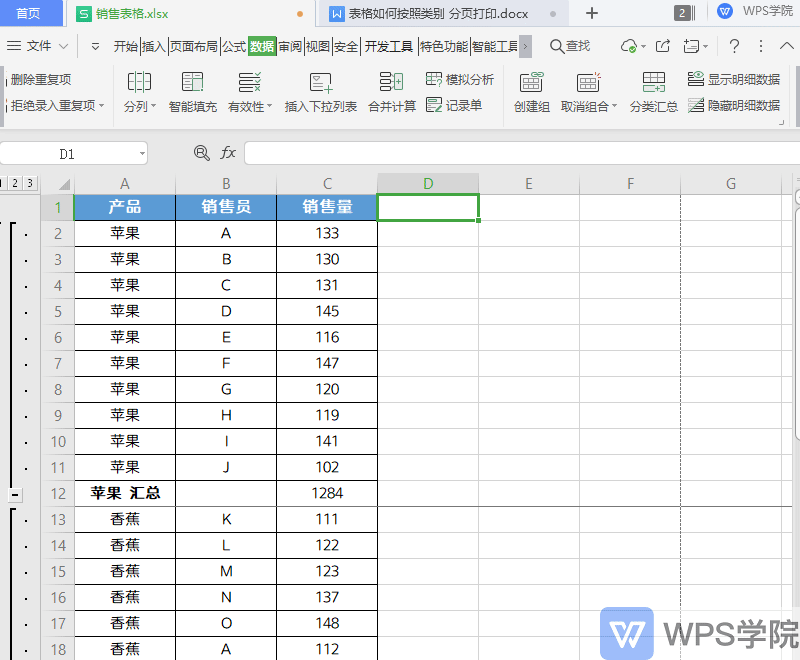Select cell containing 148

tap(327, 623)
